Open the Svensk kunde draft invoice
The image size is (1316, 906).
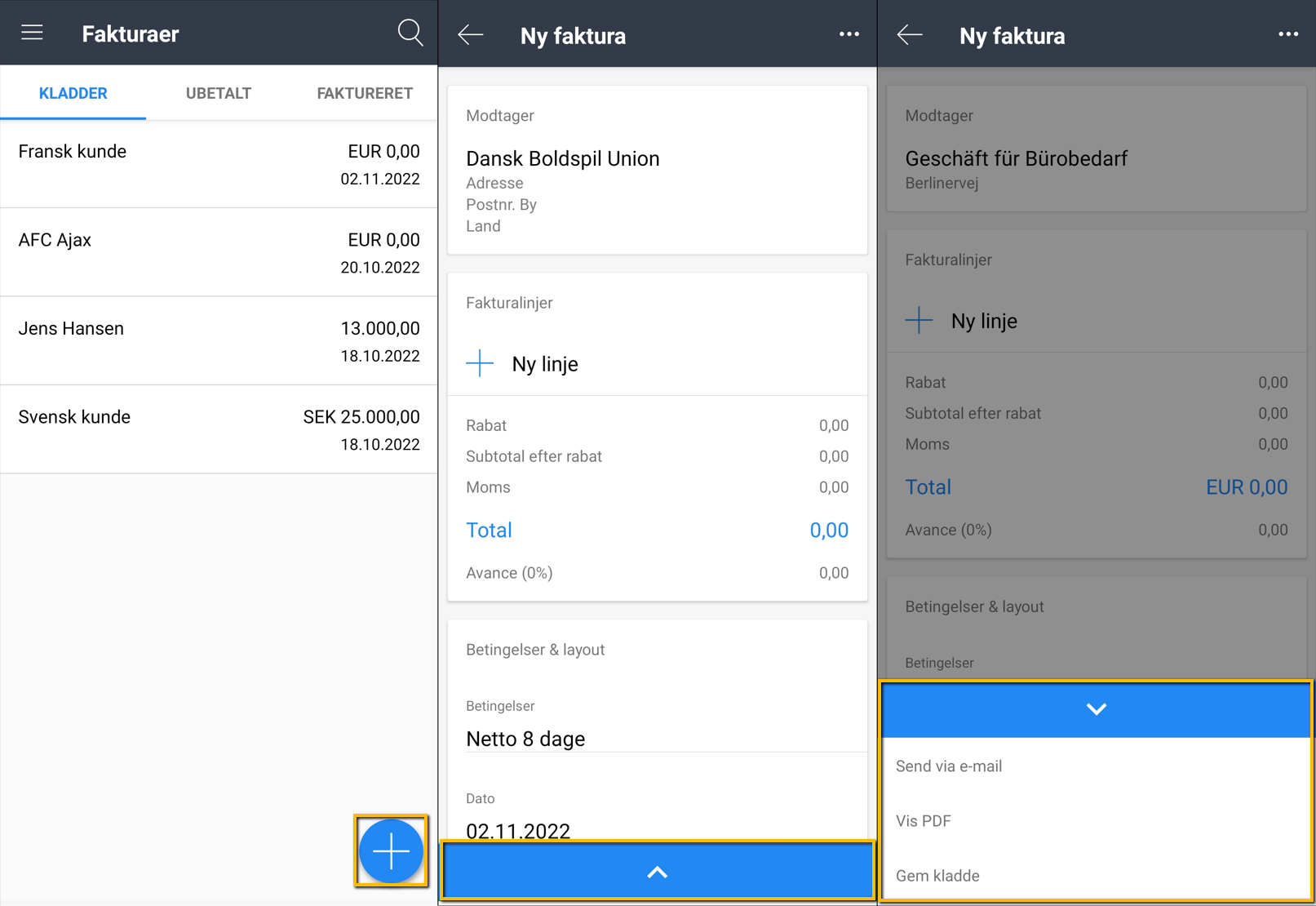pyautogui.click(x=219, y=429)
